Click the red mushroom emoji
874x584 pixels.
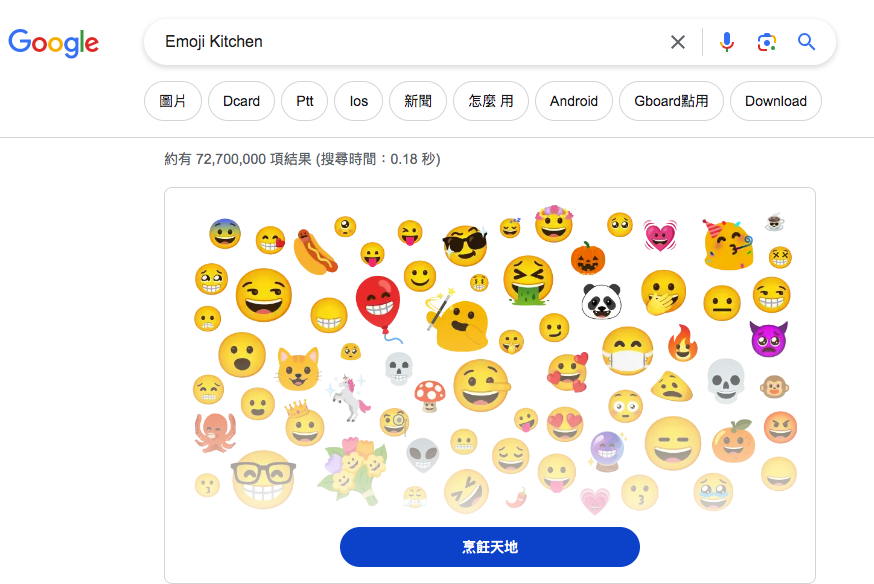430,396
